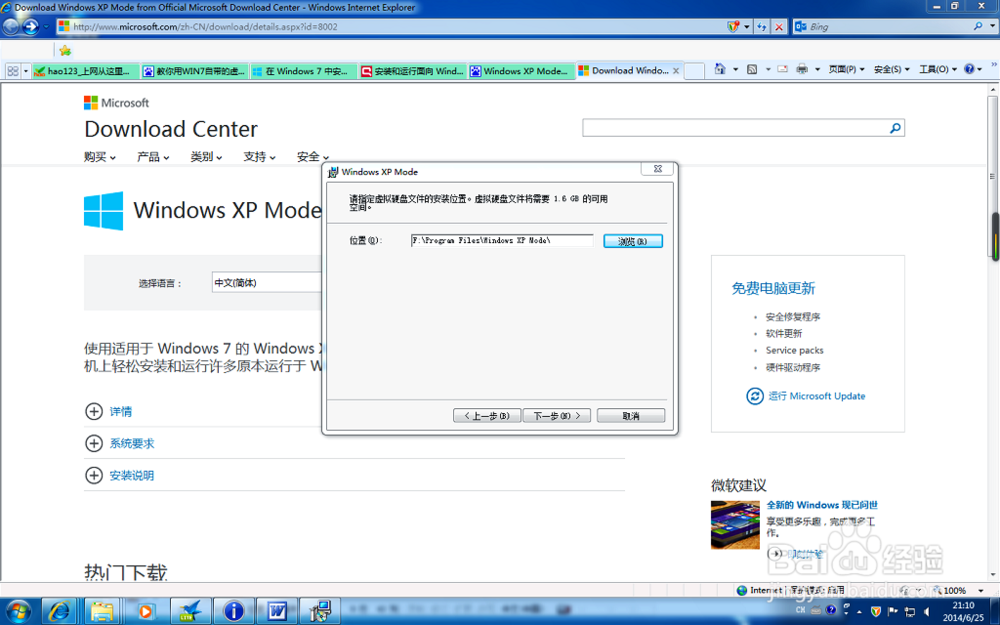The image size is (1000, 625).
Task: Click the IE Back navigation button
Action: pyautogui.click(x=11, y=26)
